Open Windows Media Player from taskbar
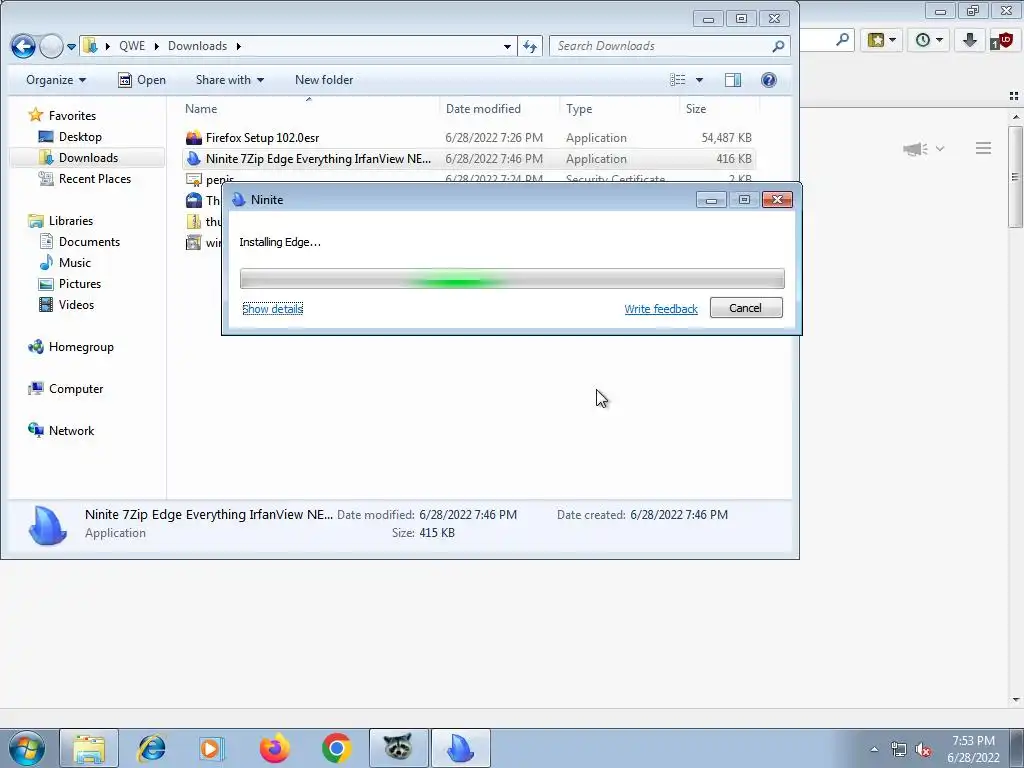 tap(212, 748)
